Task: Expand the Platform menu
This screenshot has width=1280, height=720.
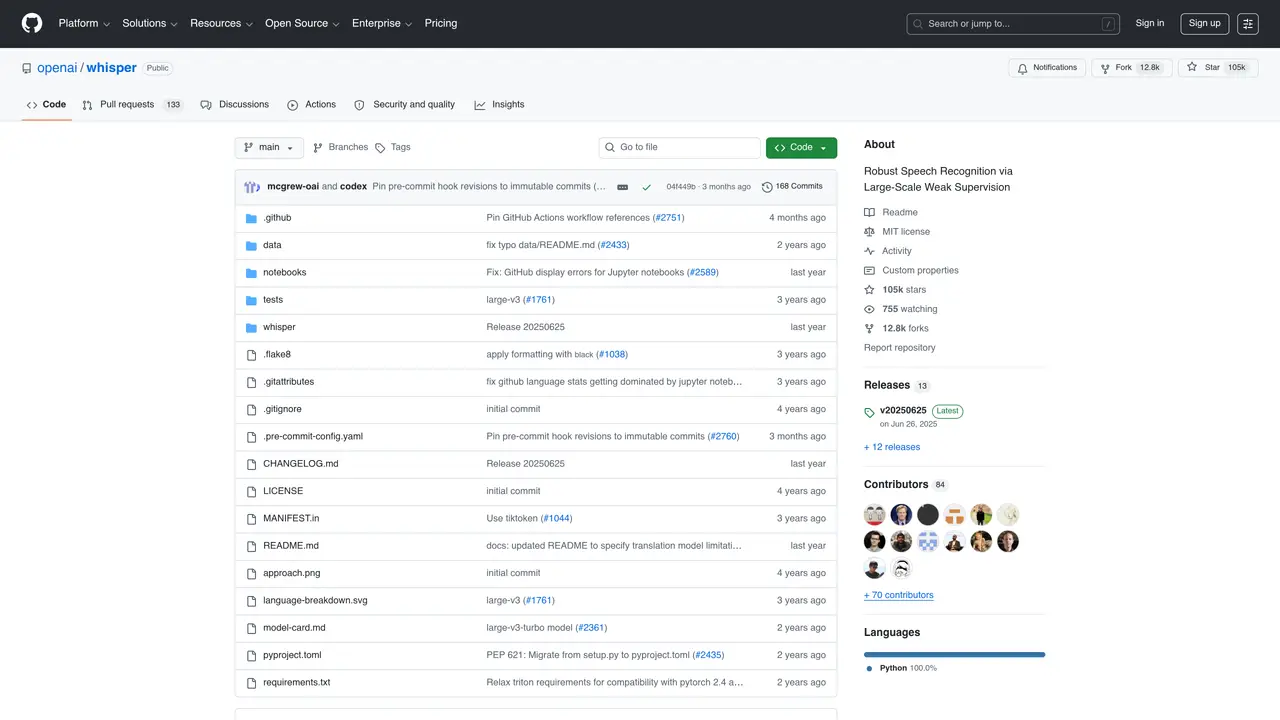Action: pos(84,23)
